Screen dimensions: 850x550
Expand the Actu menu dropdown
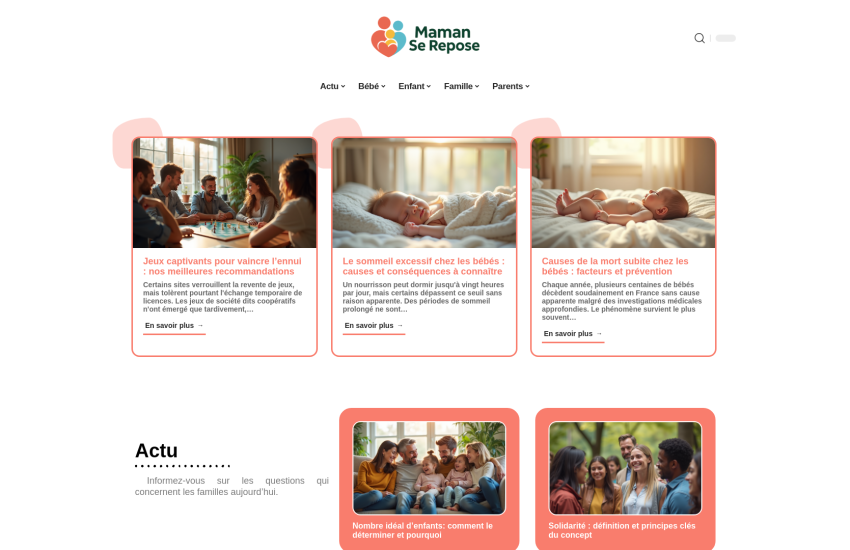[332, 86]
